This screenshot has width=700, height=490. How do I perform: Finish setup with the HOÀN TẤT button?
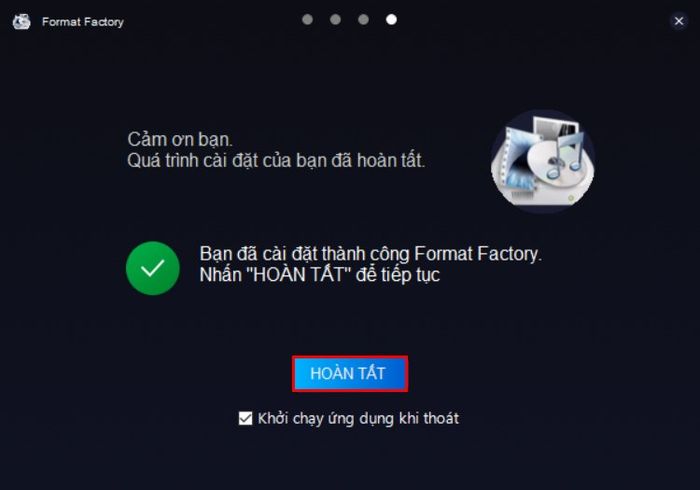[x=350, y=374]
